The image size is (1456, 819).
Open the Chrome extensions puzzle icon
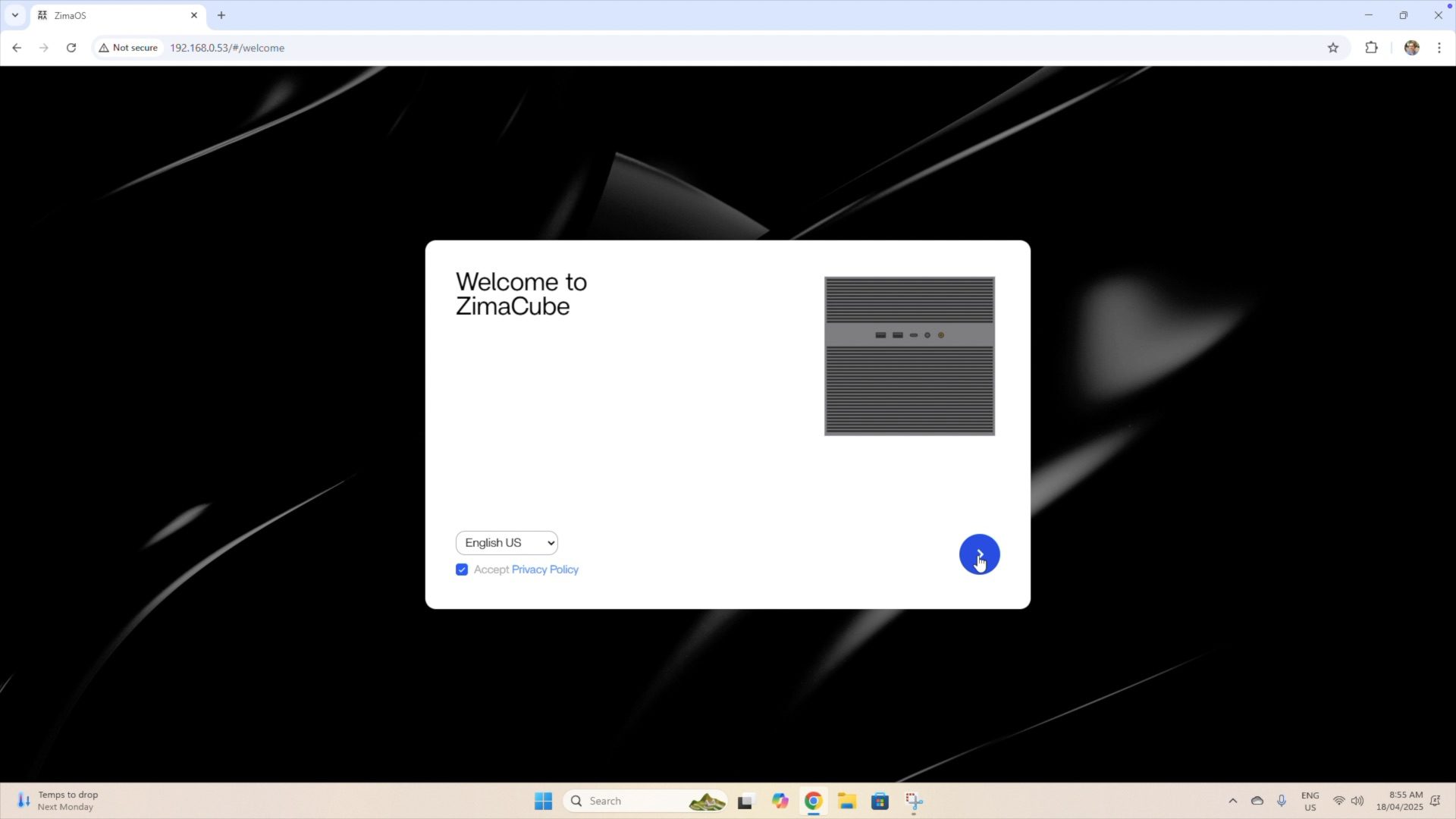pyautogui.click(x=1371, y=48)
